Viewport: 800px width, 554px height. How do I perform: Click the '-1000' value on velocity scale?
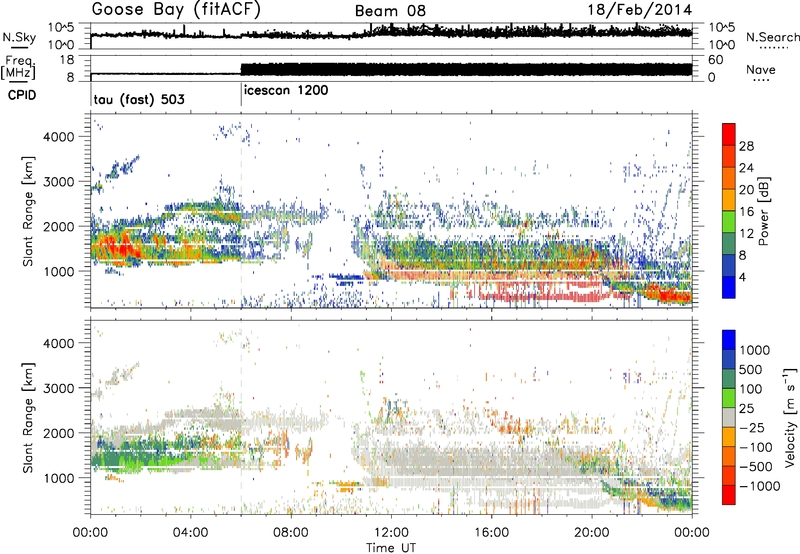tap(760, 486)
